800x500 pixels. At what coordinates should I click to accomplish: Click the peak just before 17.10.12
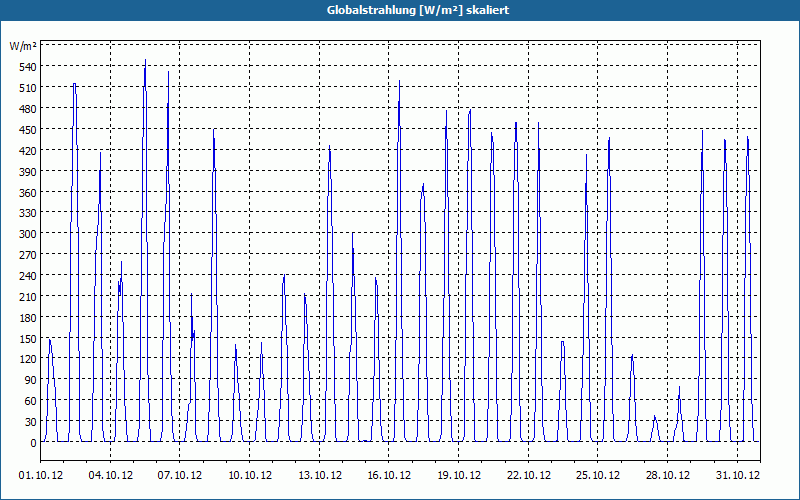pos(399,81)
